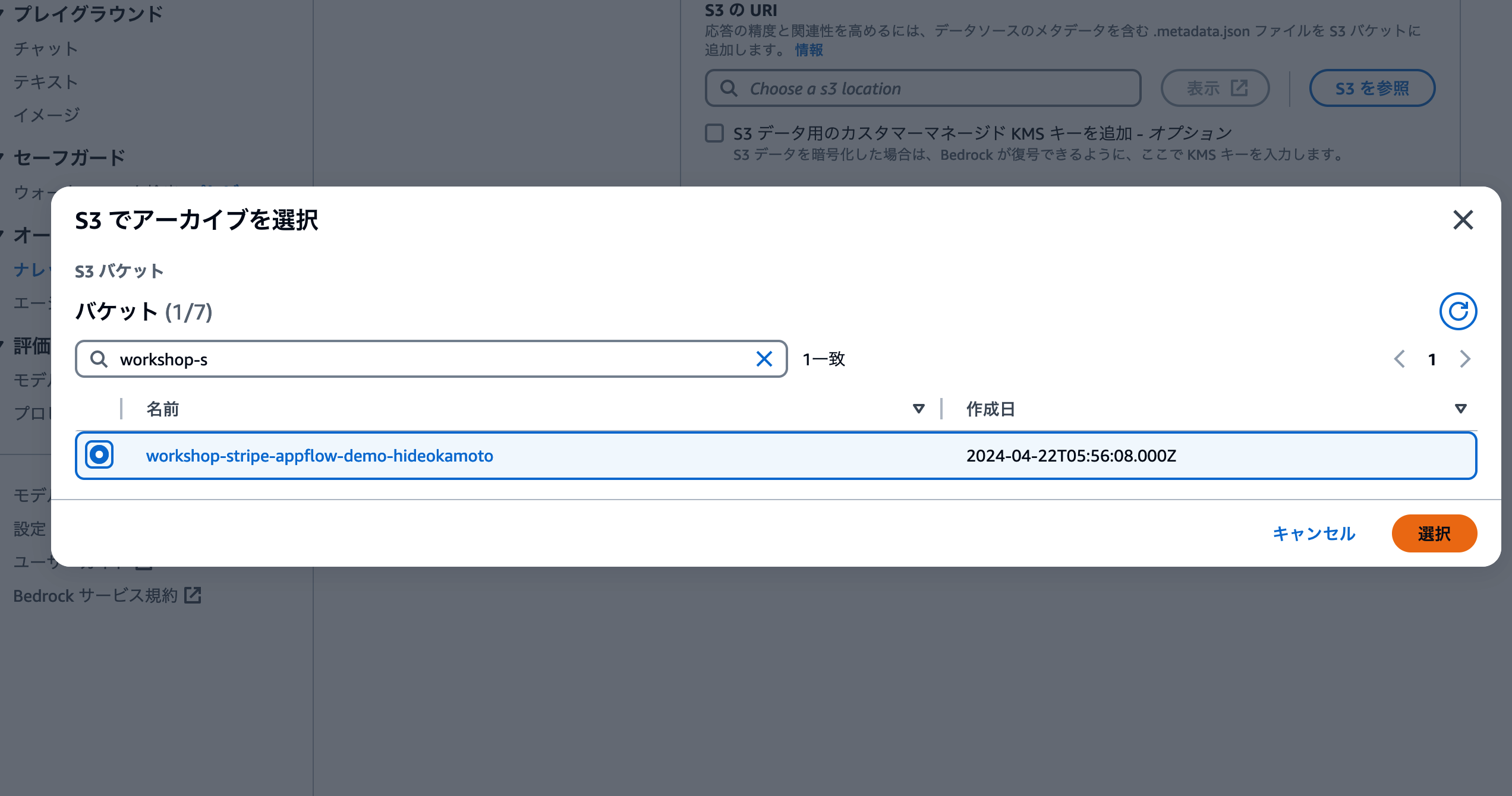The height and width of the screenshot is (796, 1512).
Task: Open チャット in the sidebar
Action: click(46, 49)
